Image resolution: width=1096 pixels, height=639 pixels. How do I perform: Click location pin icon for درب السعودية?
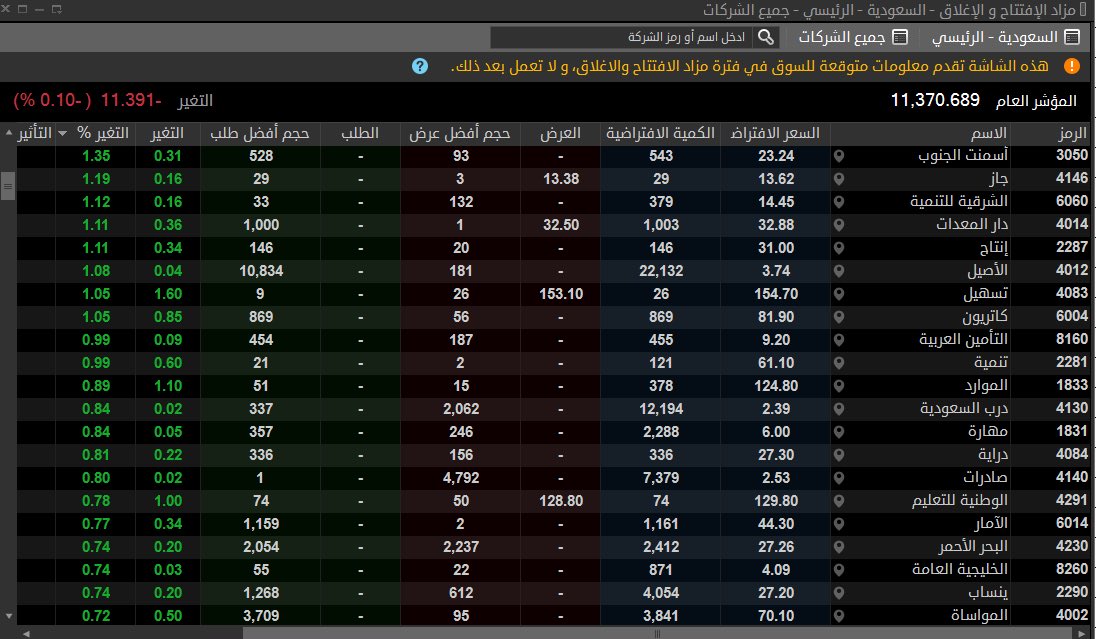[839, 409]
